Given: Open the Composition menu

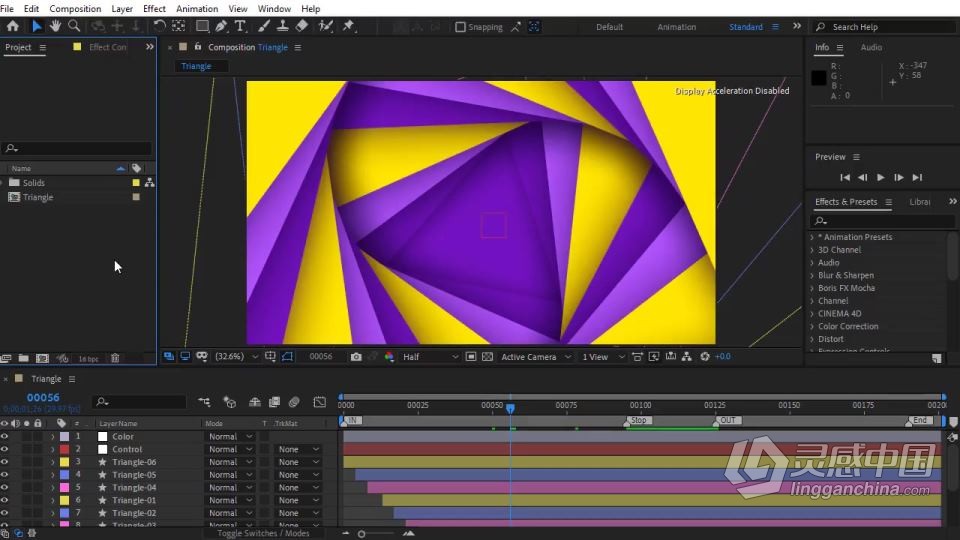Looking at the screenshot, I should 75,9.
